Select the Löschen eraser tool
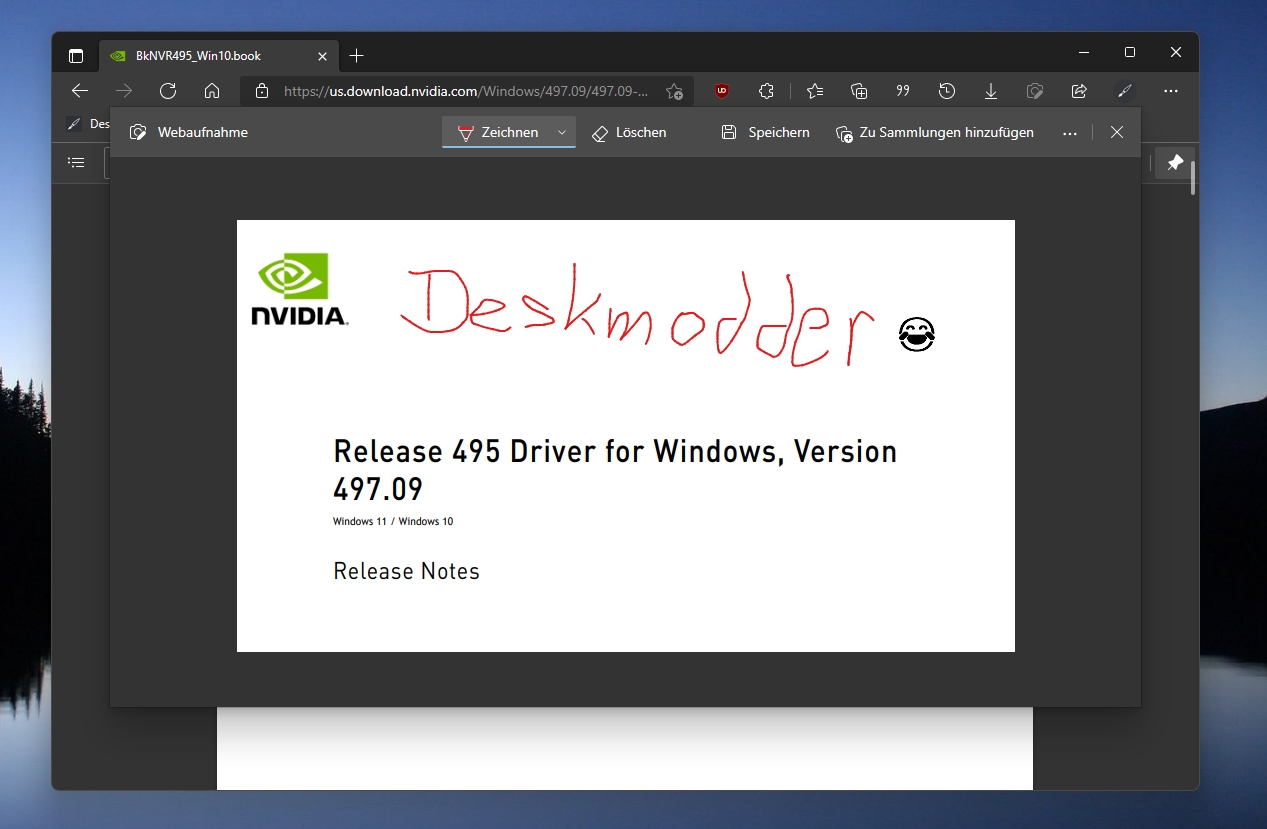The image size is (1267, 829). click(x=629, y=132)
